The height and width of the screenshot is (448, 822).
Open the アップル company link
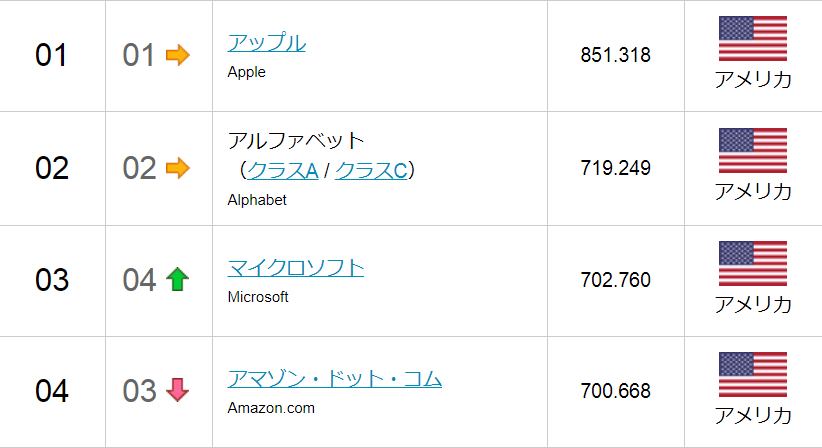[x=266, y=42]
